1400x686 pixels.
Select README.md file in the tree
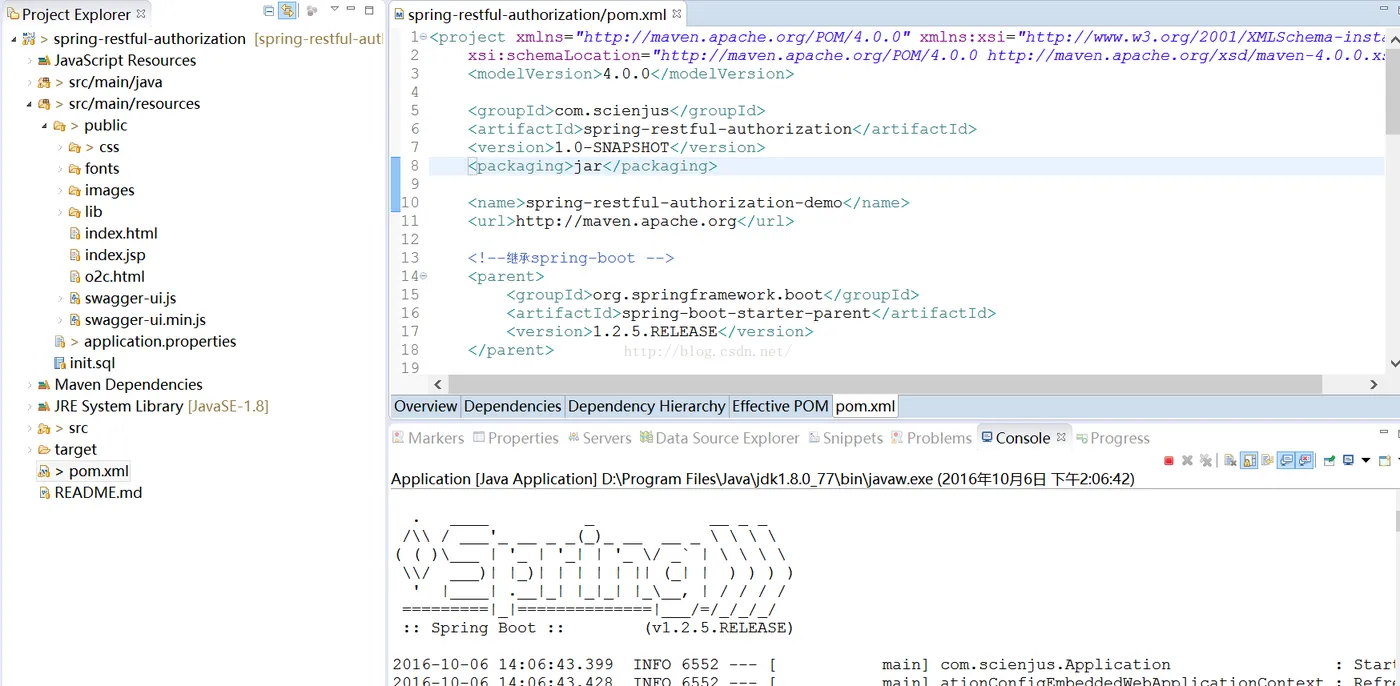pos(98,493)
